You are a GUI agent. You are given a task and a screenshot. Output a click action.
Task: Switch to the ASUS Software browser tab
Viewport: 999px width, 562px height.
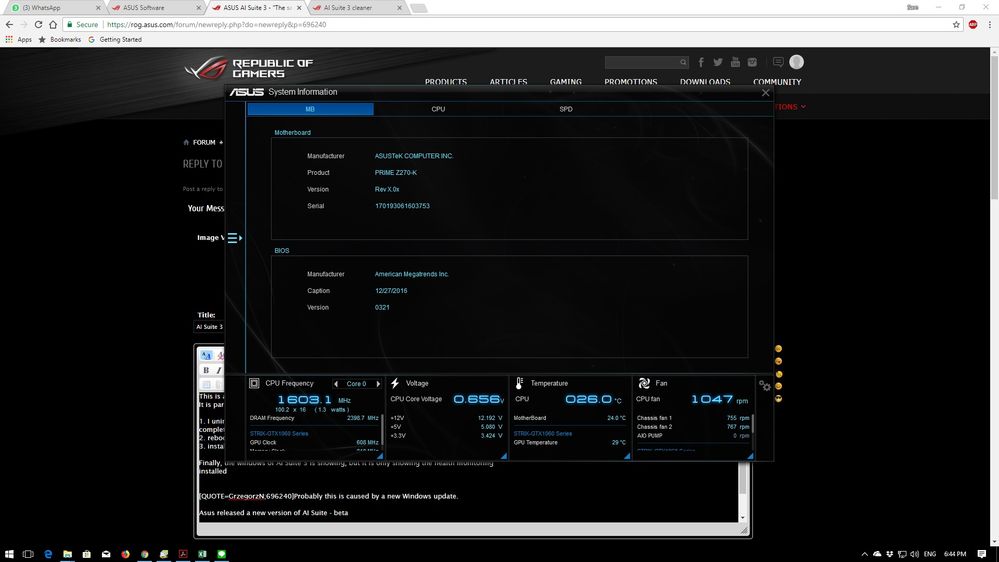[156, 8]
